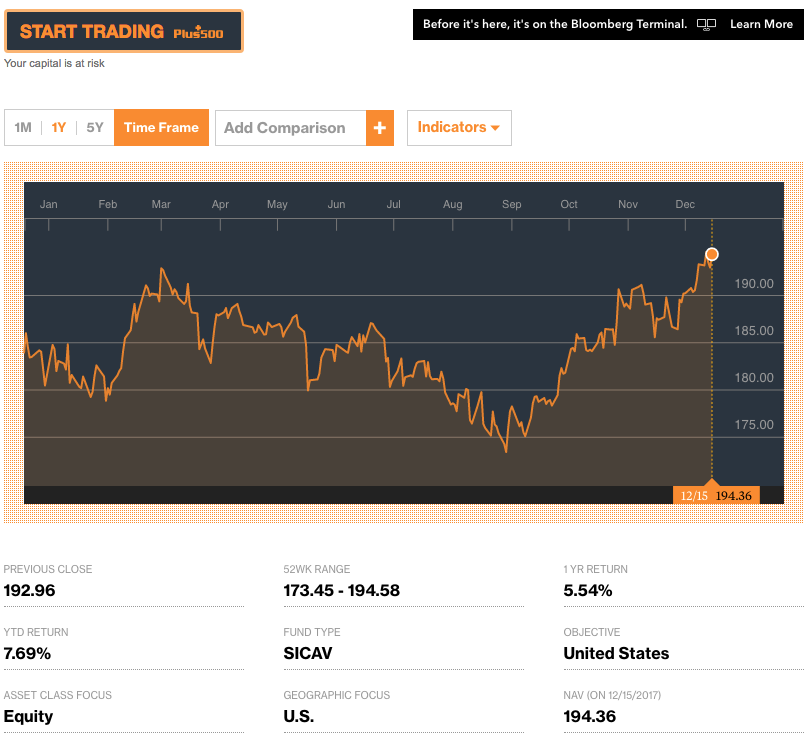Click the Start Trading Plus500 banner
811x735 pixels.
point(124,31)
